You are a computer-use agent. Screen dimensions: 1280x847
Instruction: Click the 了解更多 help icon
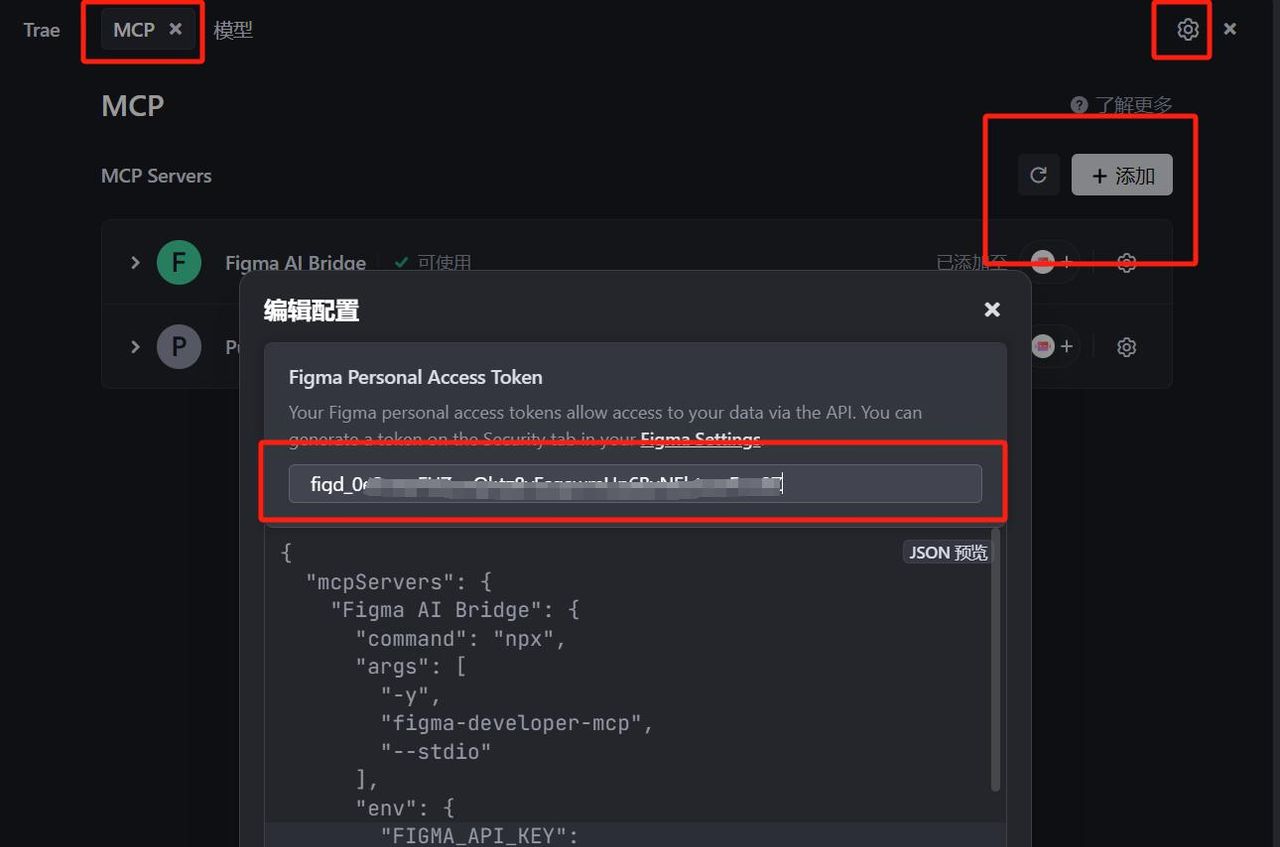coord(1079,105)
